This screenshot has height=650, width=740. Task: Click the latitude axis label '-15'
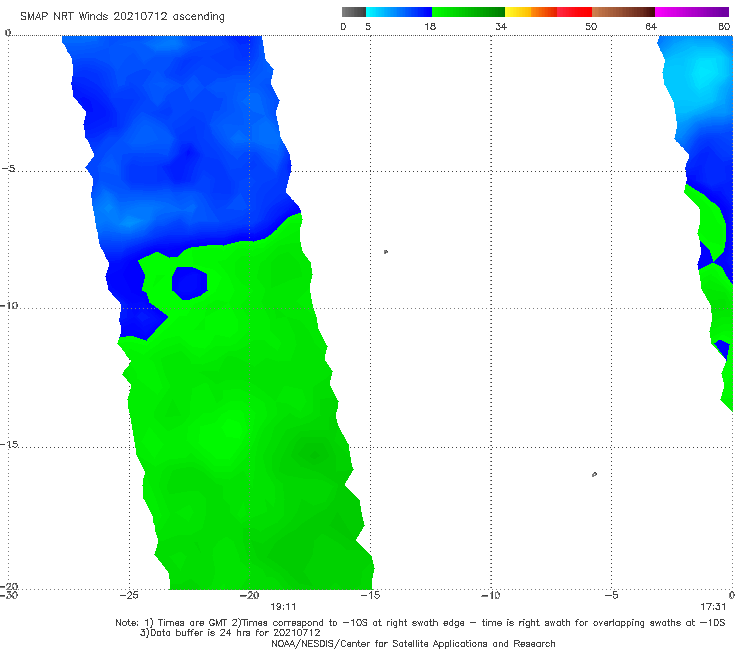[9, 444]
